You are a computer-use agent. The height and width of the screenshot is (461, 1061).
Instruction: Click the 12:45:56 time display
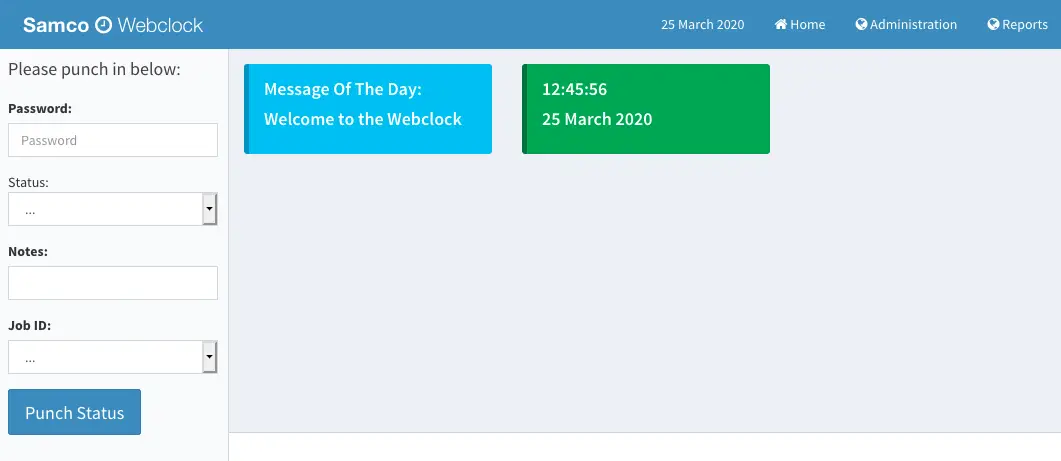pos(575,89)
